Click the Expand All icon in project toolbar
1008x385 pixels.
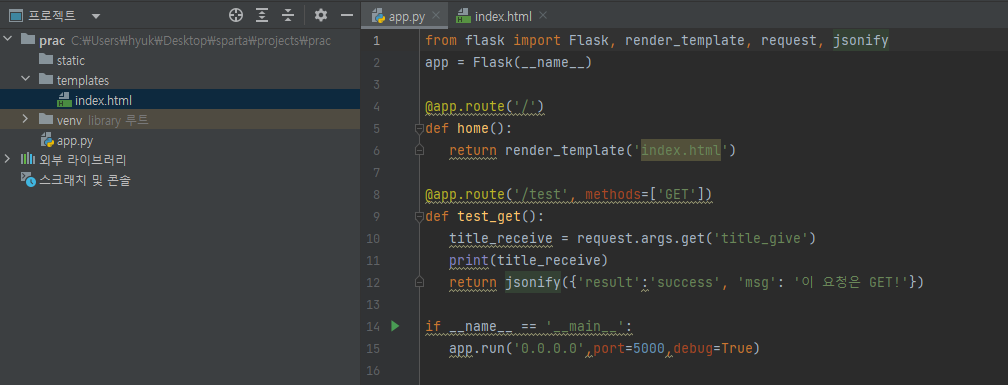(x=262, y=15)
